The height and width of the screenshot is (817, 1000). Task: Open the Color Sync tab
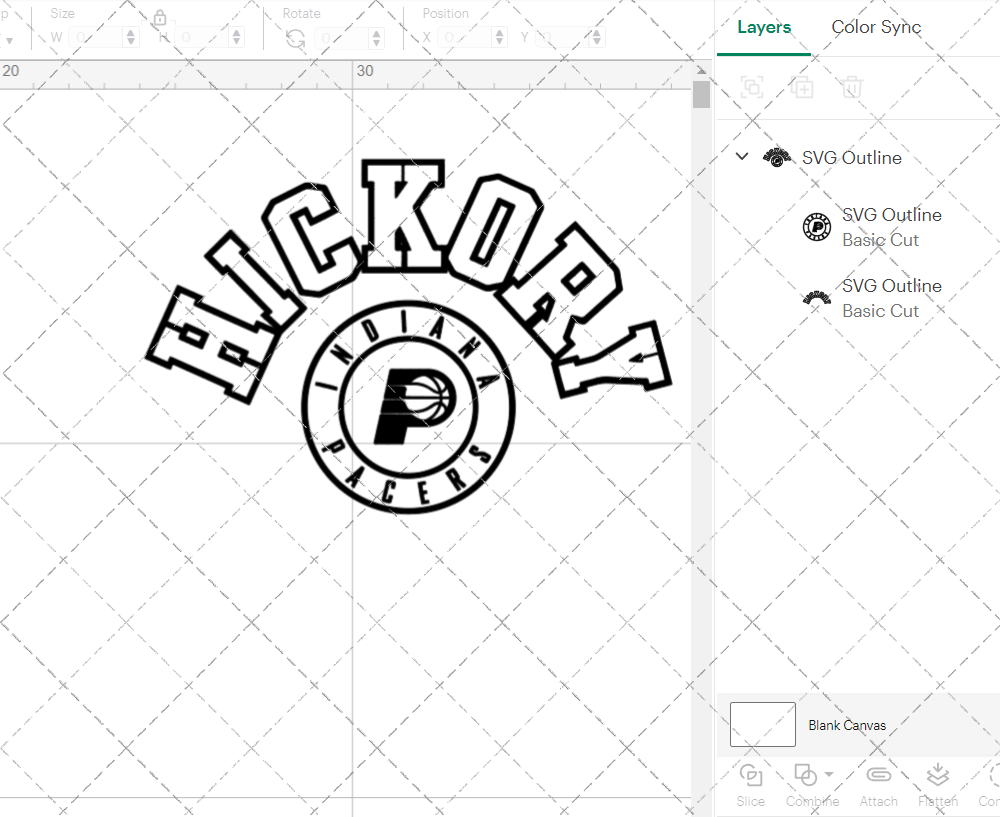(x=876, y=27)
